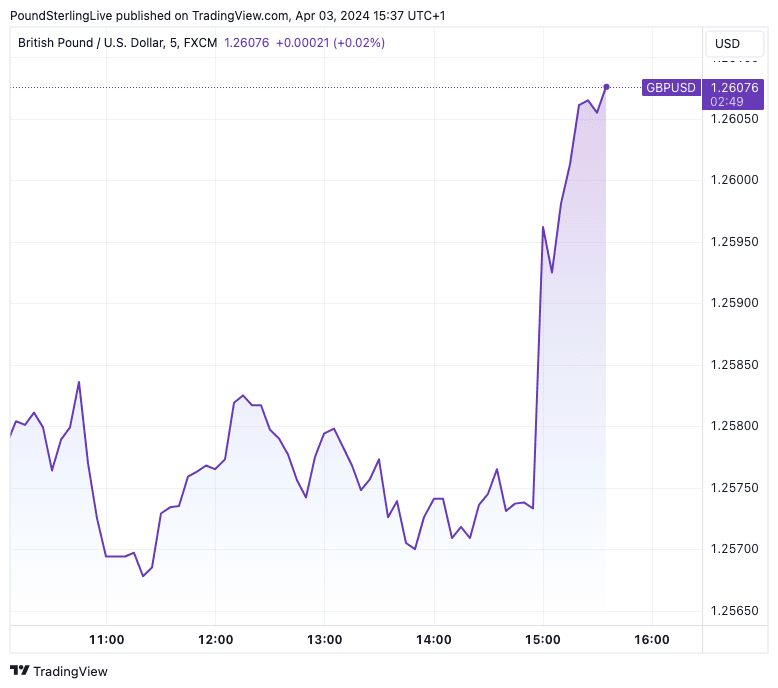778x688 pixels.
Task: Click the GBPUSD symbol tag
Action: (670, 88)
